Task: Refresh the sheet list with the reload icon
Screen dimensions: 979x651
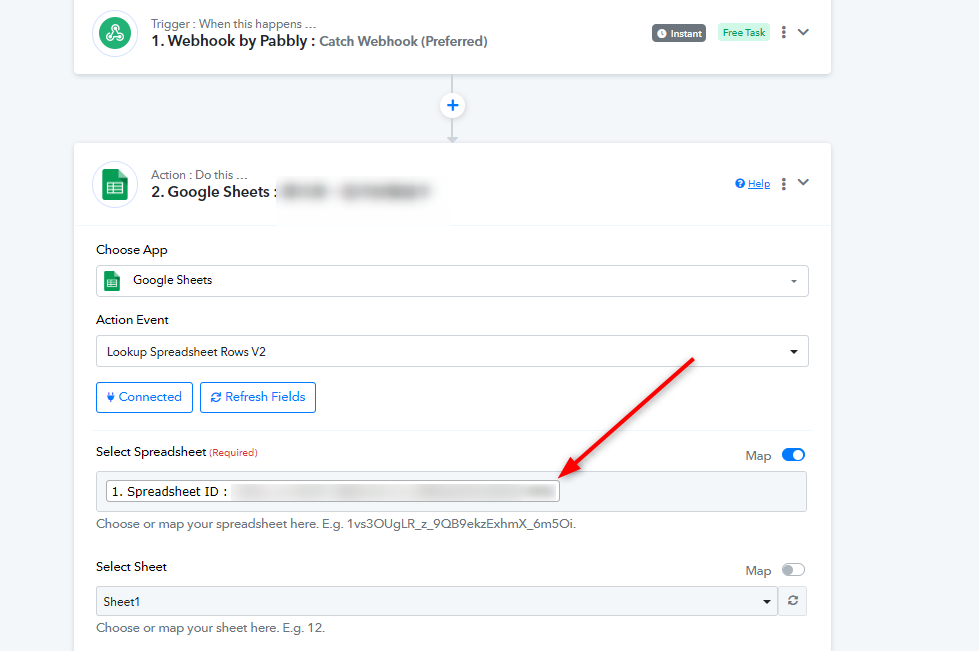Action: [x=793, y=600]
